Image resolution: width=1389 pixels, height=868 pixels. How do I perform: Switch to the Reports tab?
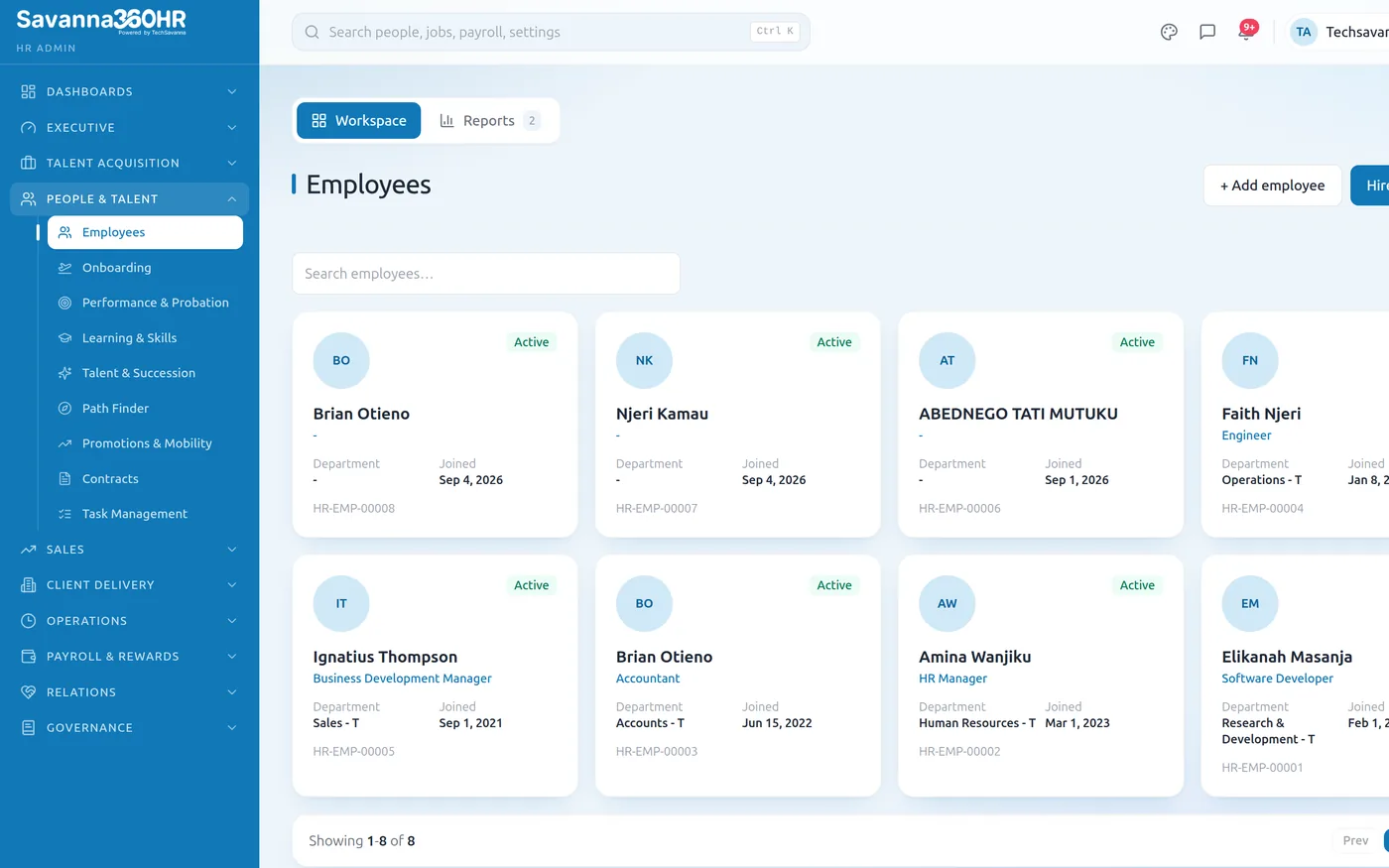tap(489, 120)
